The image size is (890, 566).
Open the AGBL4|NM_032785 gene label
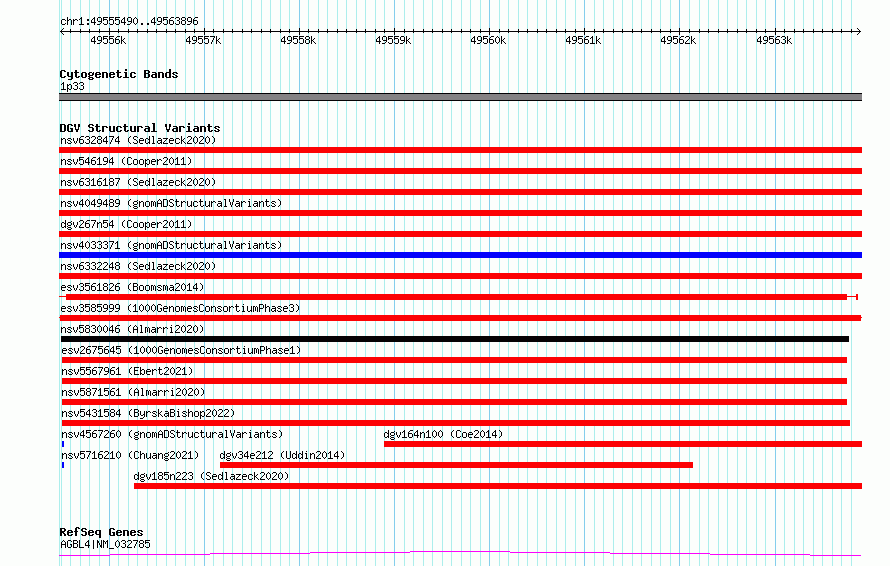(105, 544)
